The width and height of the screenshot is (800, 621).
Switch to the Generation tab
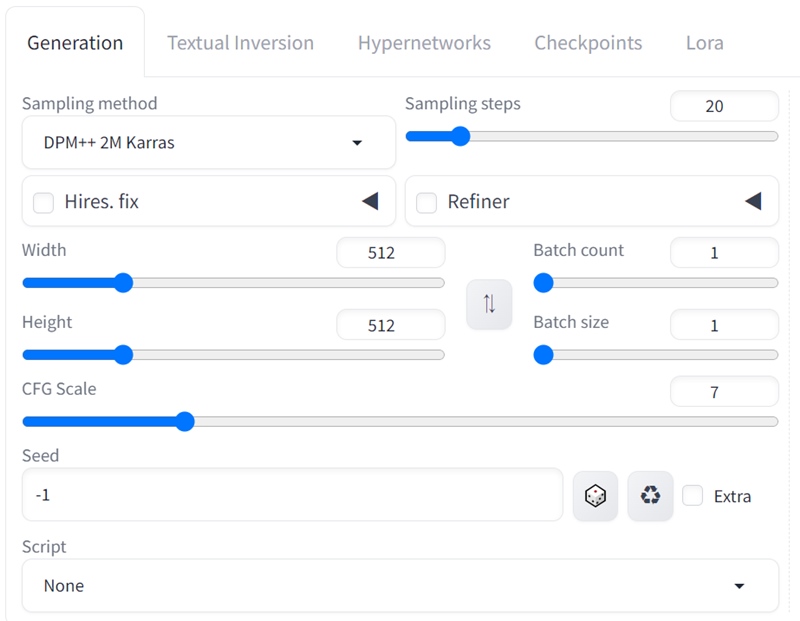pyautogui.click(x=75, y=43)
